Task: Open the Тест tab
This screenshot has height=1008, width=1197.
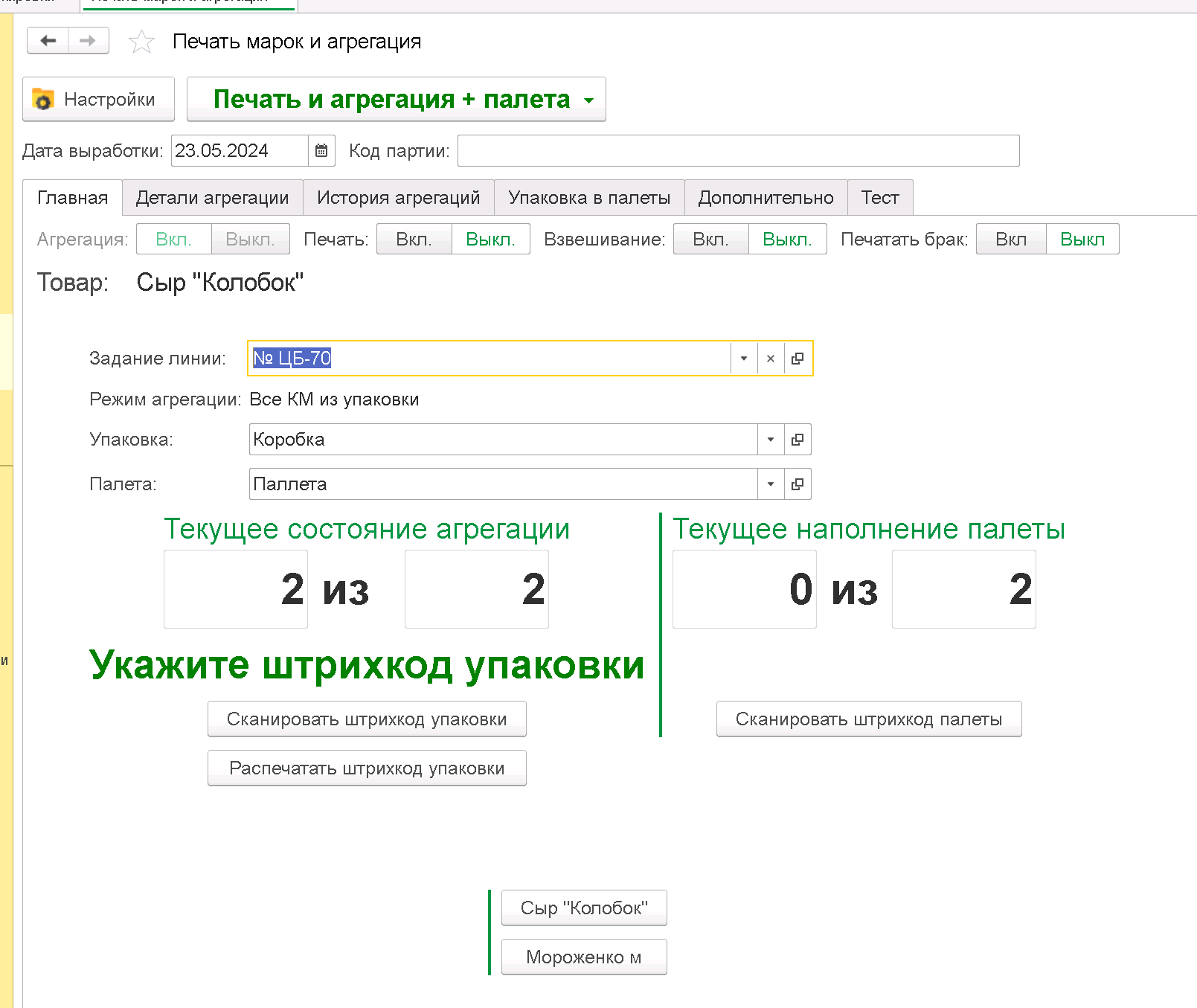Action: point(880,198)
